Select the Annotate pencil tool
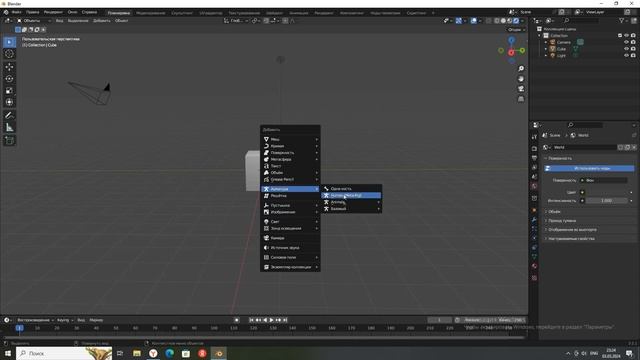 point(9,116)
